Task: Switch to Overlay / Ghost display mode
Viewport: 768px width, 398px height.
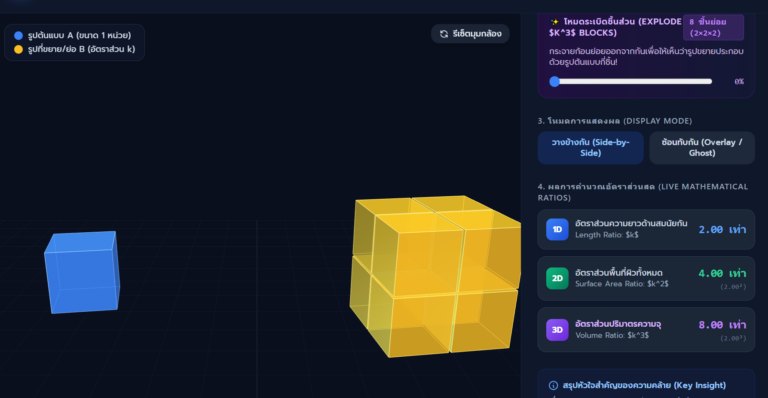Action: tap(701, 147)
